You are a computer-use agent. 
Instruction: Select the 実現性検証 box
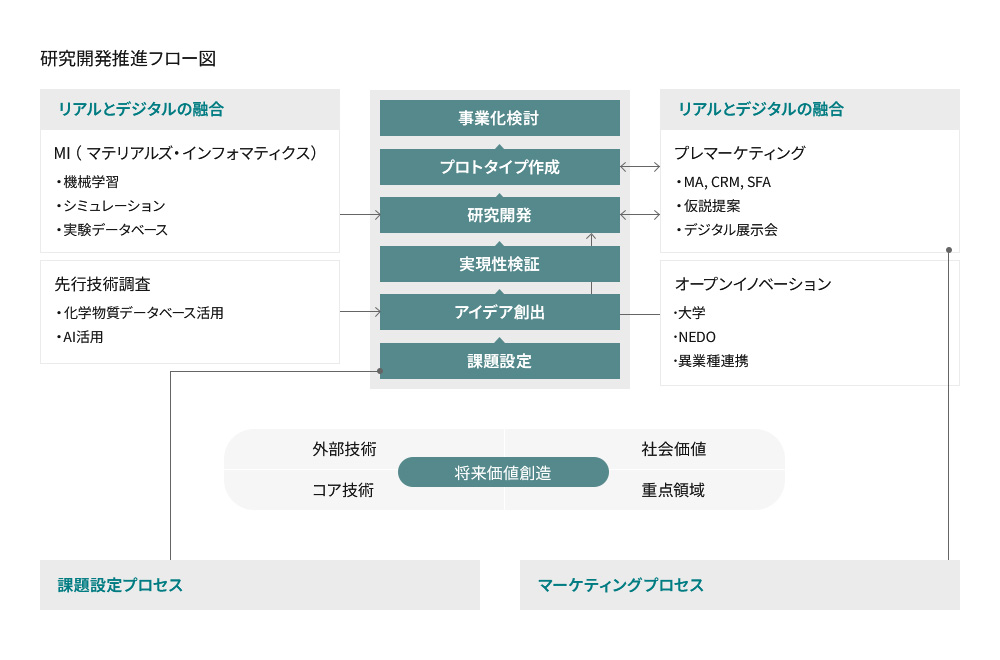point(499,263)
